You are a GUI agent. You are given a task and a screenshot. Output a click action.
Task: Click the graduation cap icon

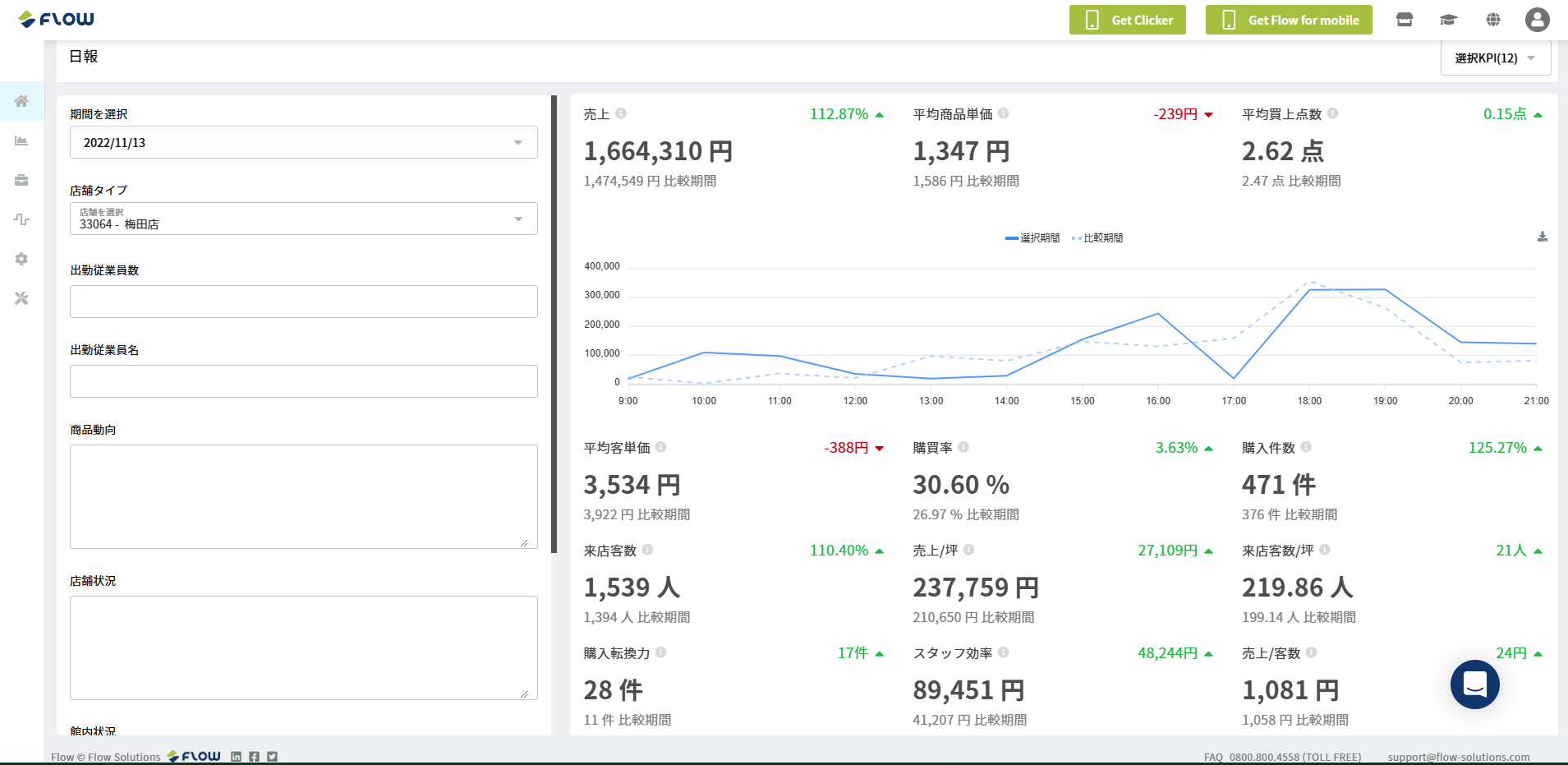point(1448,20)
